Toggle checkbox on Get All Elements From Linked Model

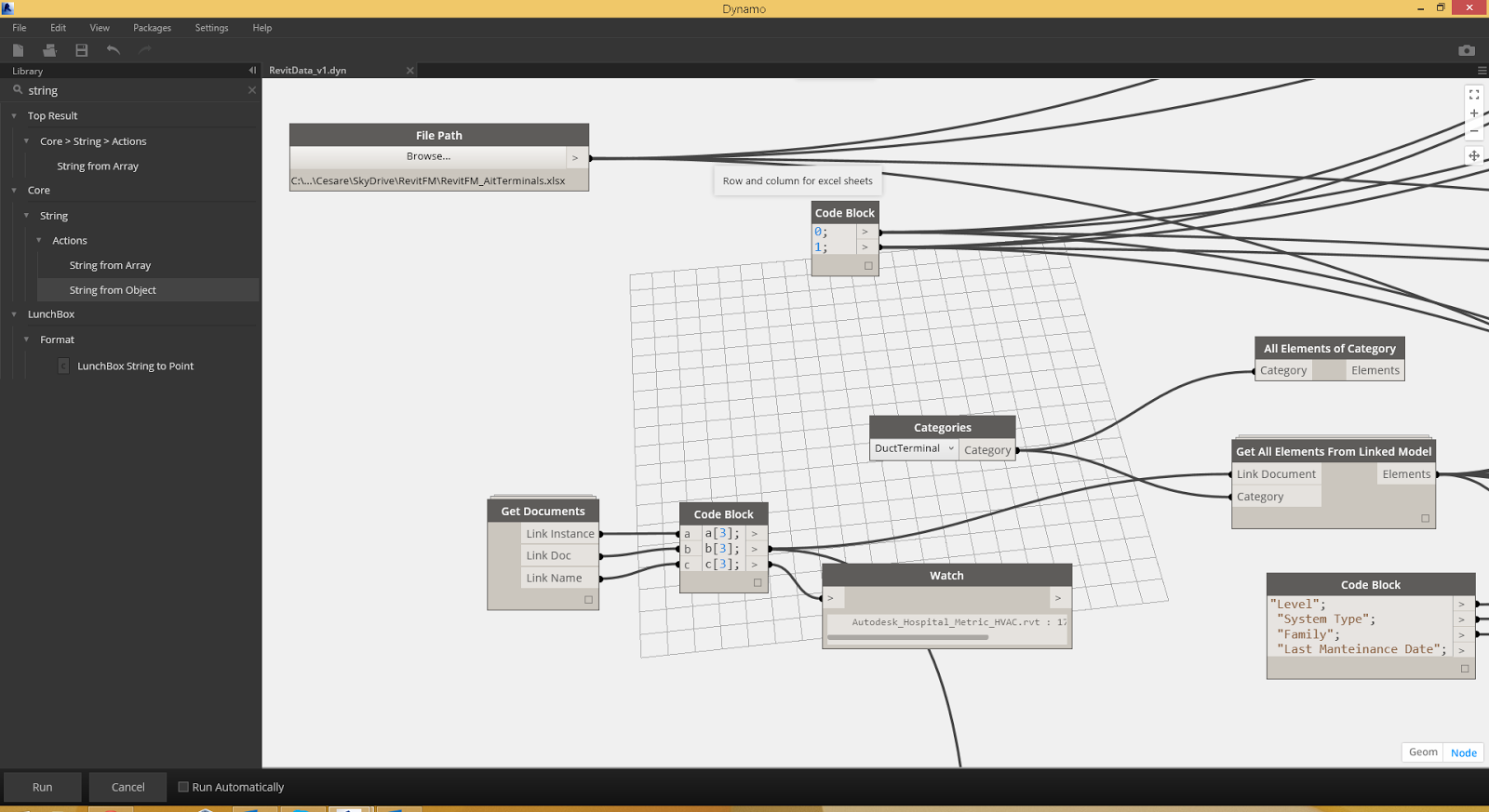coord(1425,518)
